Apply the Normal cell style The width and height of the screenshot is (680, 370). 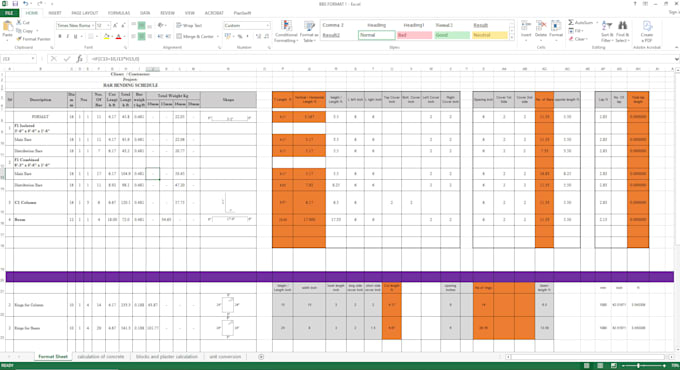[x=376, y=35]
